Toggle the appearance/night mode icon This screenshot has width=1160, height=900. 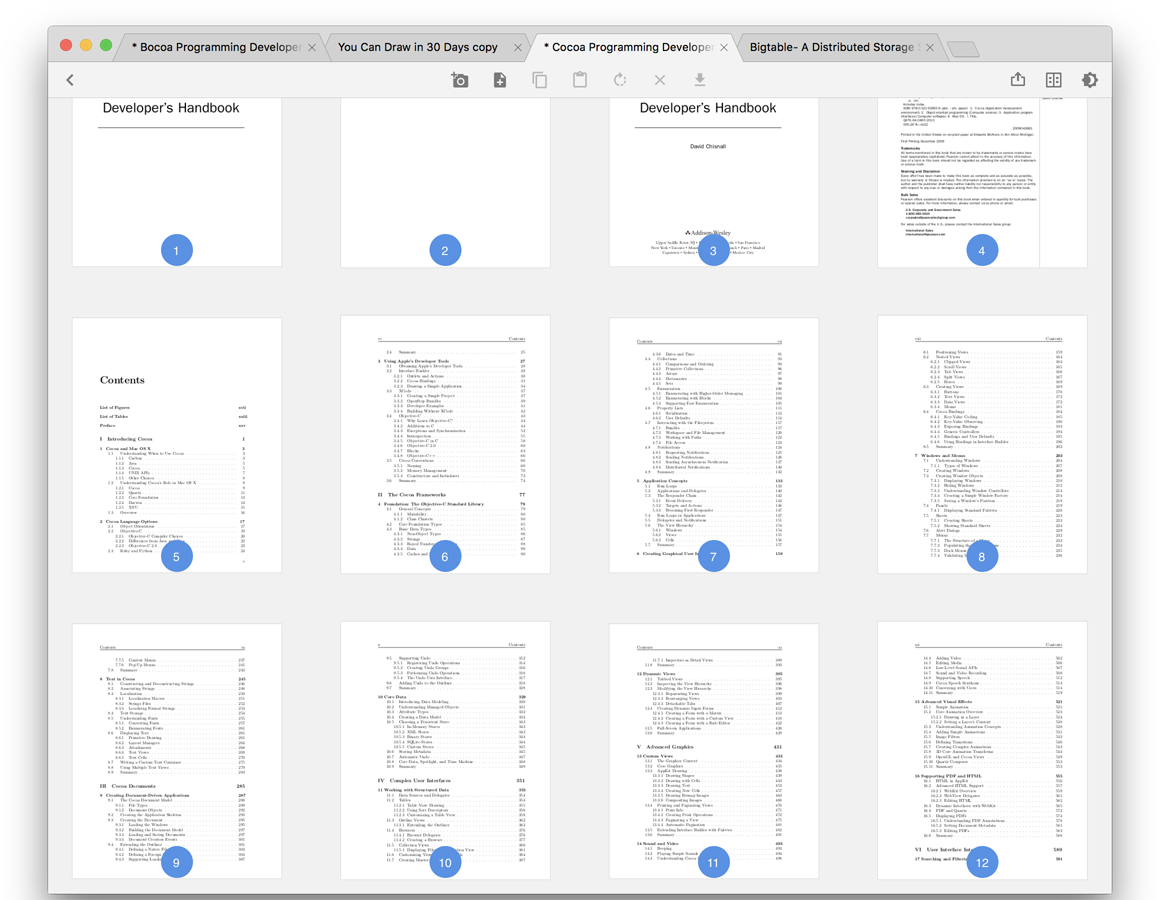1090,80
